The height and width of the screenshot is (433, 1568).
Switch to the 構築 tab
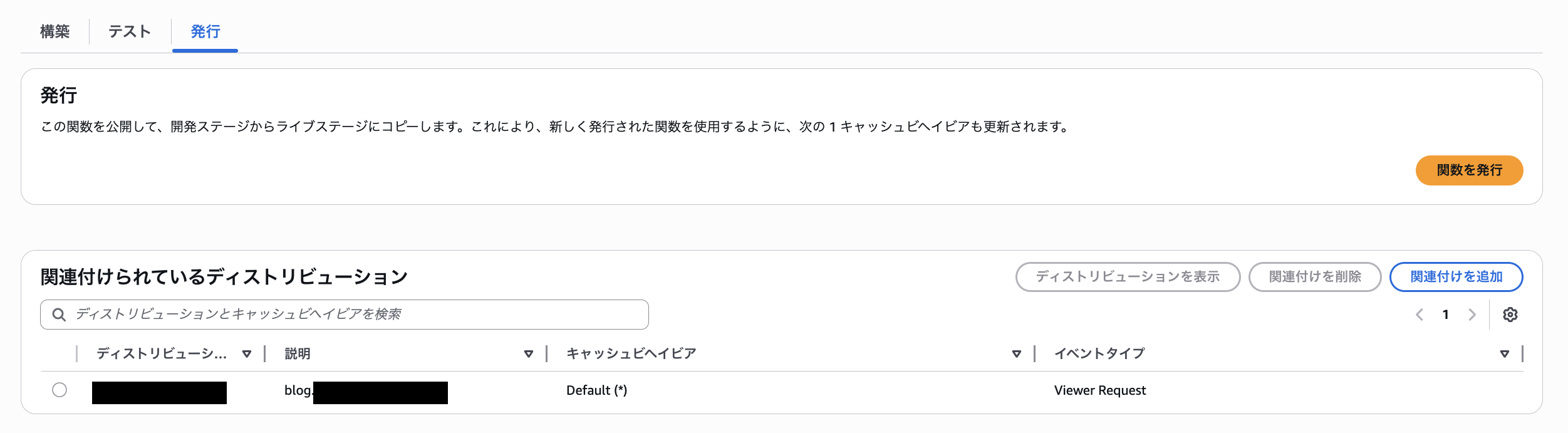[55, 31]
